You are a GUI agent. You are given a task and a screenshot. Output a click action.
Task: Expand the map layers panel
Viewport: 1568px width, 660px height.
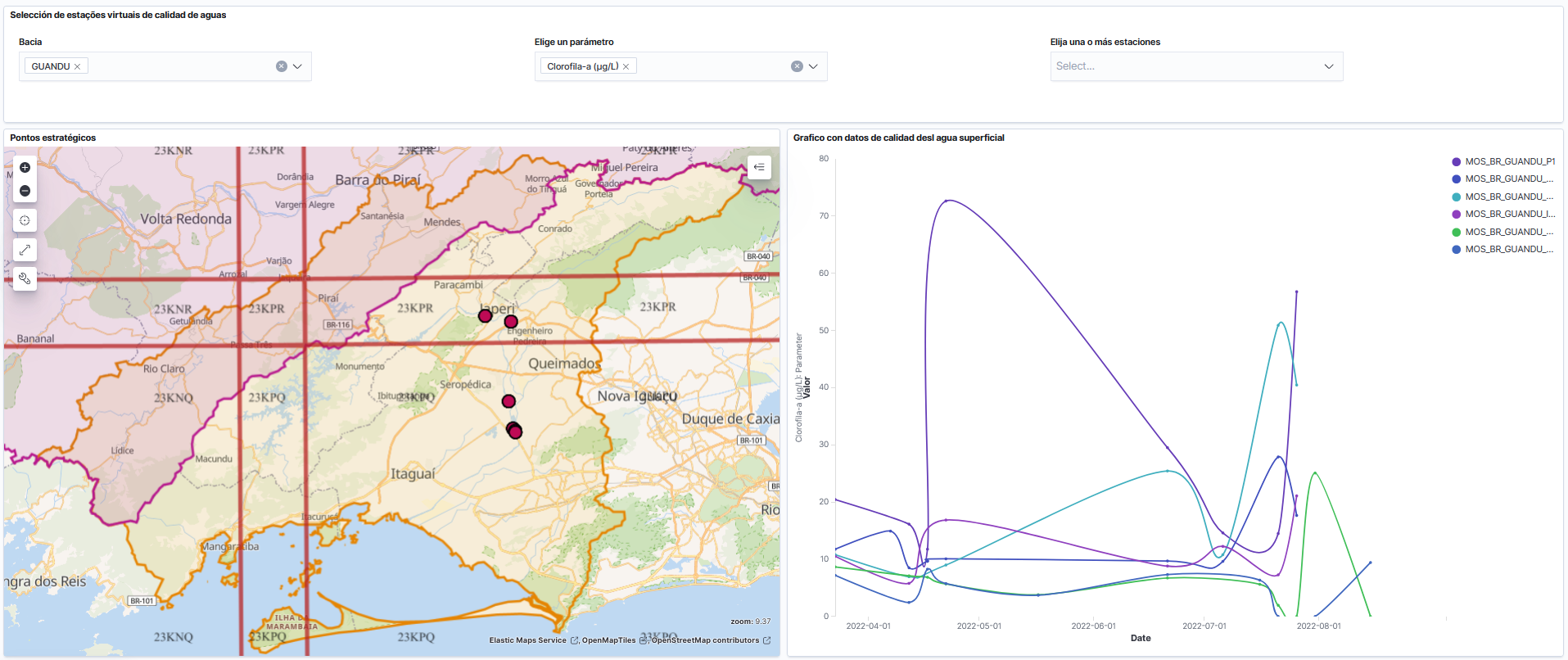tap(759, 167)
